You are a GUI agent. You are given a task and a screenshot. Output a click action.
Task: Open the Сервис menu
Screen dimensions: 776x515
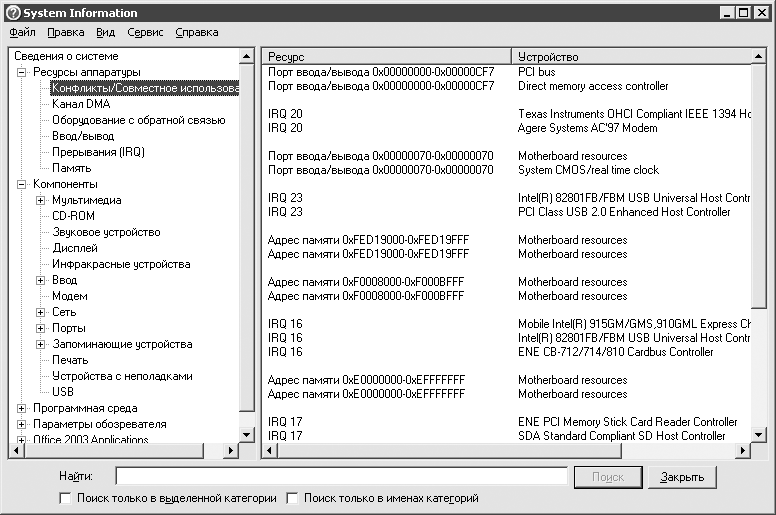pos(145,32)
